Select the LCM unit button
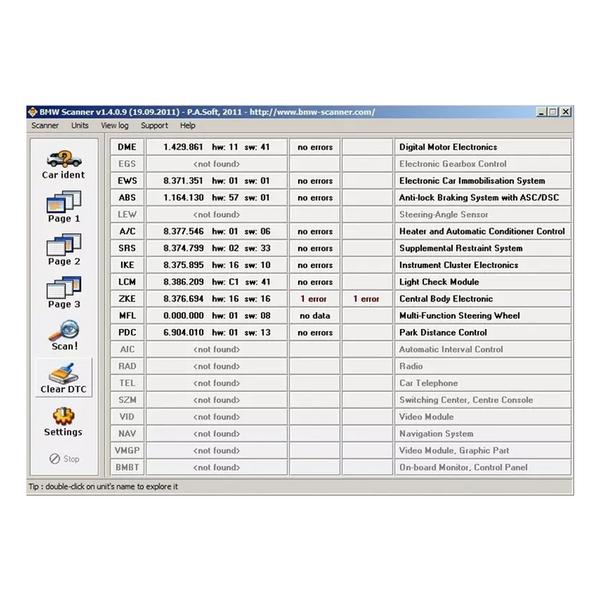The width and height of the screenshot is (600, 600). click(x=127, y=282)
